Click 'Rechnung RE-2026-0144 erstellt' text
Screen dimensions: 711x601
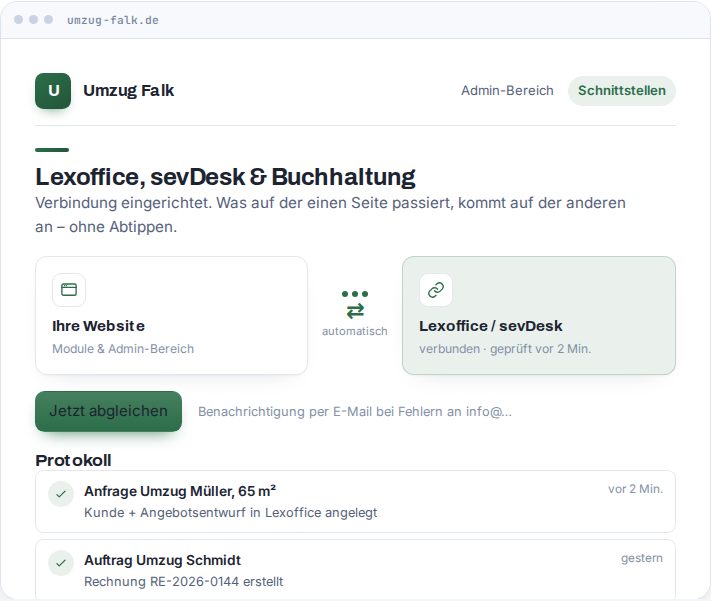point(184,581)
